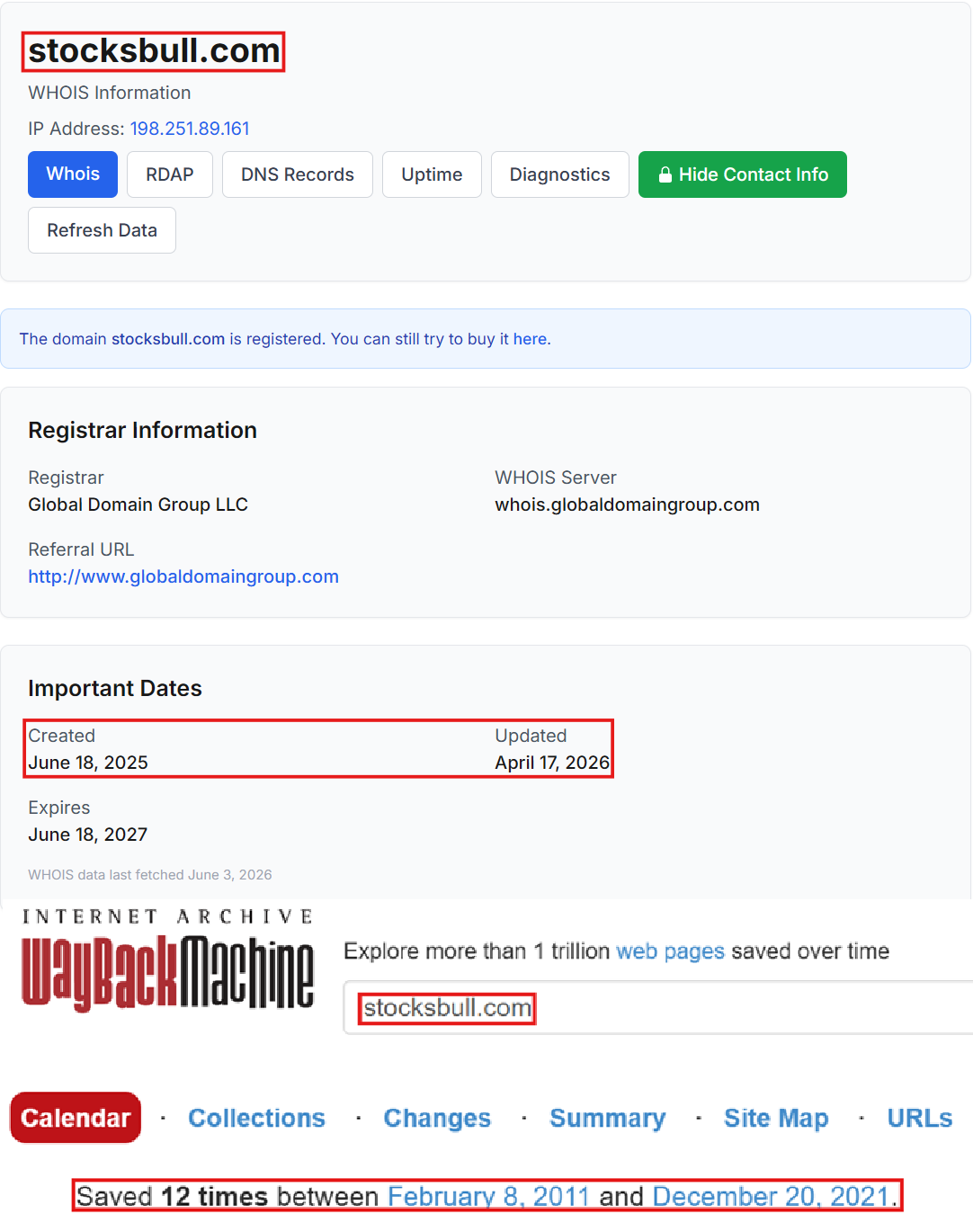Select Updated date 'April 17, 2026'
This screenshot has width=973, height=1232.
click(x=552, y=763)
